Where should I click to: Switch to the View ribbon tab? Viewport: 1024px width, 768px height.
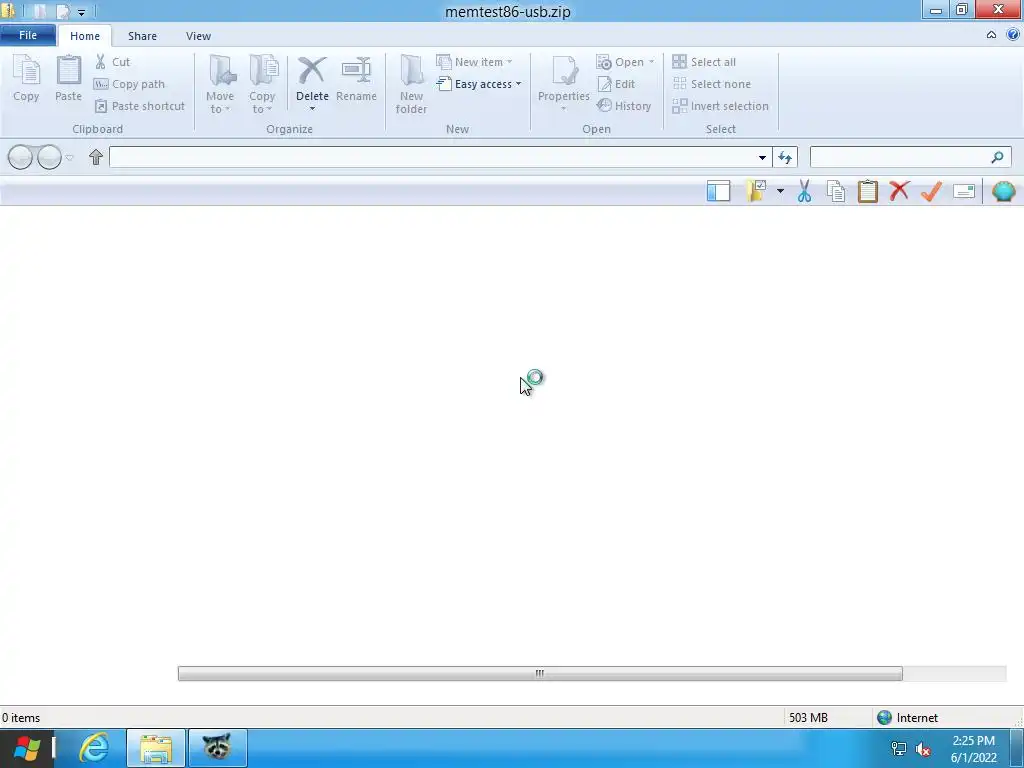(x=199, y=36)
